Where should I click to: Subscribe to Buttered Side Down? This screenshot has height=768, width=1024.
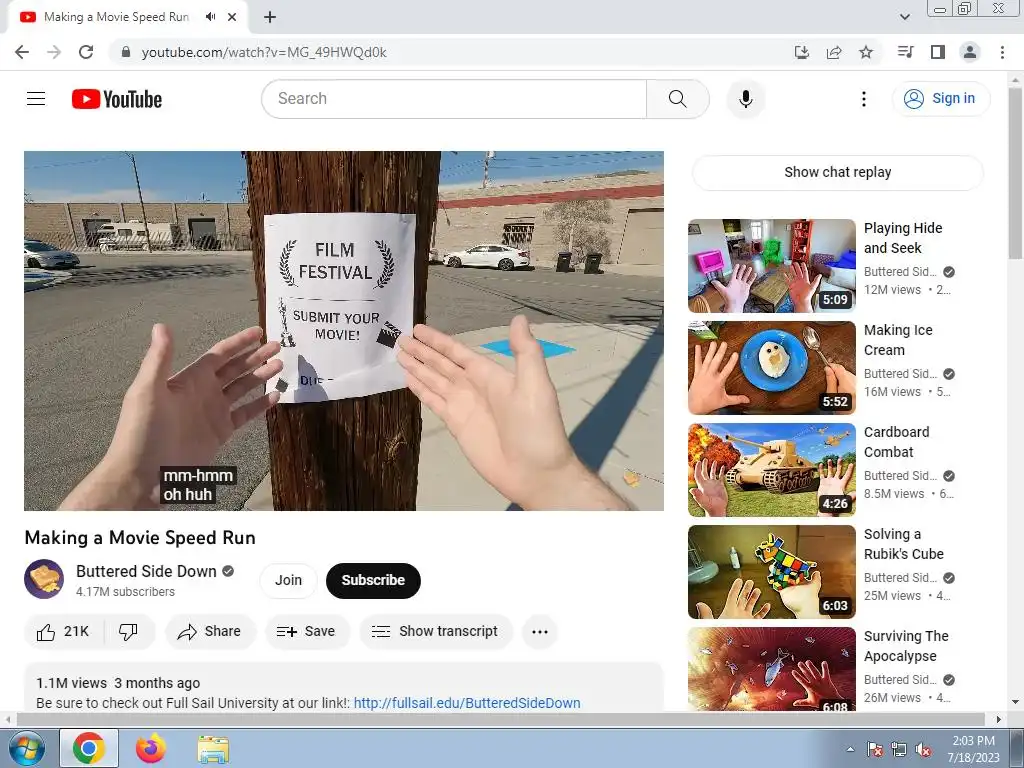click(x=373, y=581)
